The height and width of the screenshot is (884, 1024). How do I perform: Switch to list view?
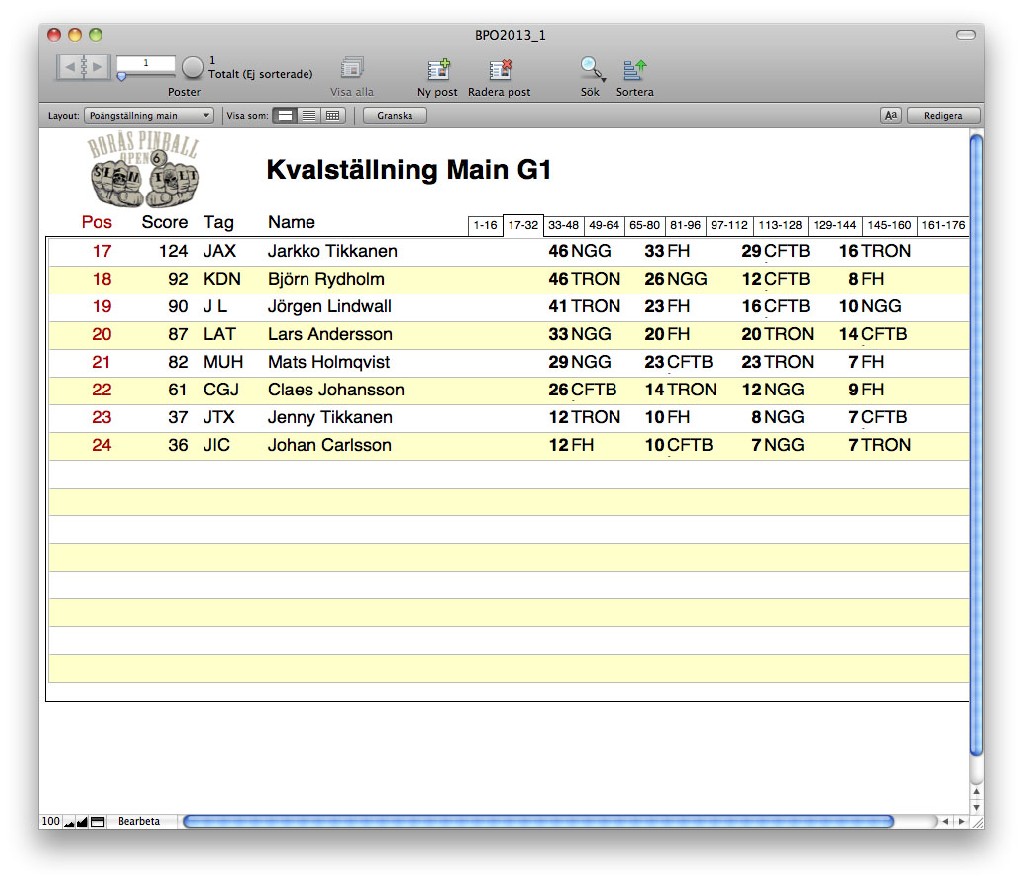pyautogui.click(x=309, y=116)
